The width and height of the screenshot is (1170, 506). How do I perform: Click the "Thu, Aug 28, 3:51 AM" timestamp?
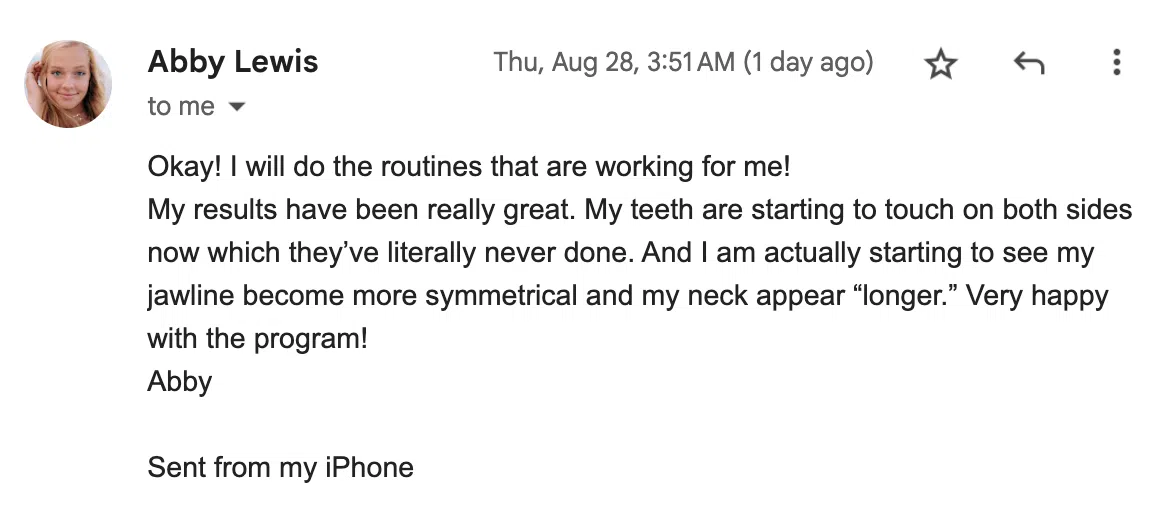(614, 62)
